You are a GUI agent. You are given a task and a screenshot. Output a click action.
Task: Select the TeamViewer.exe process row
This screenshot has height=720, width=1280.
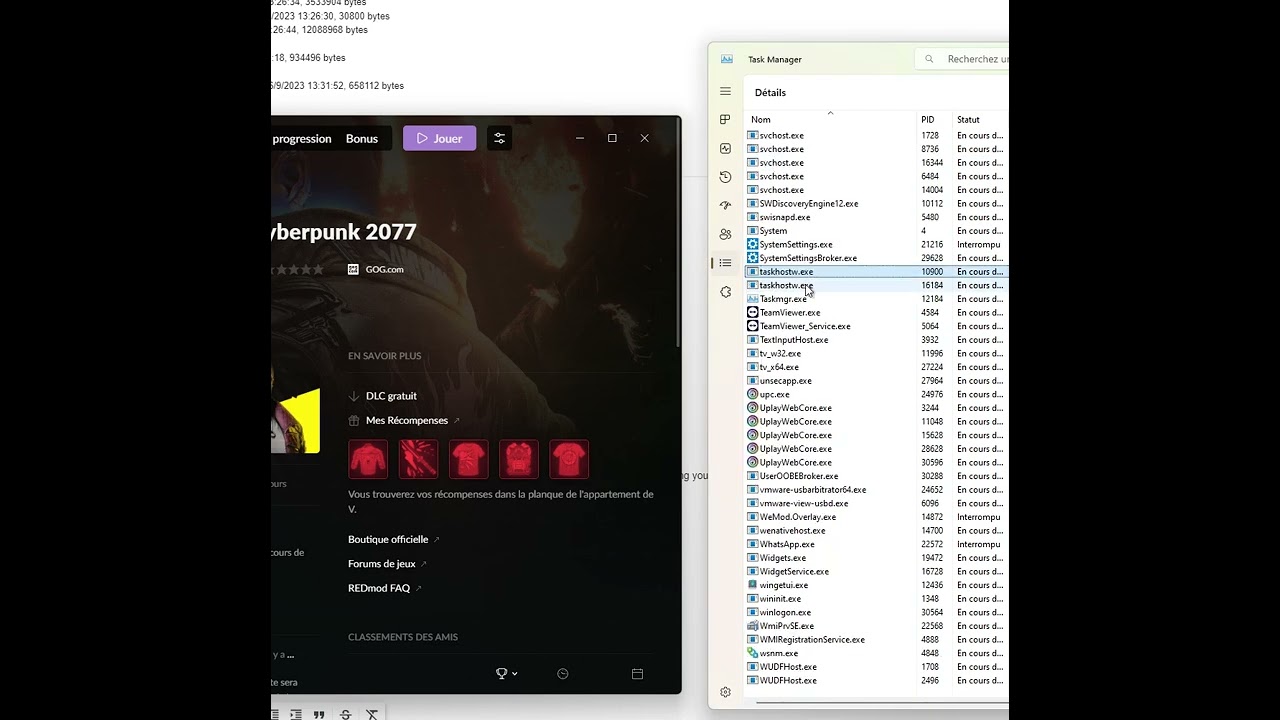[877, 312]
